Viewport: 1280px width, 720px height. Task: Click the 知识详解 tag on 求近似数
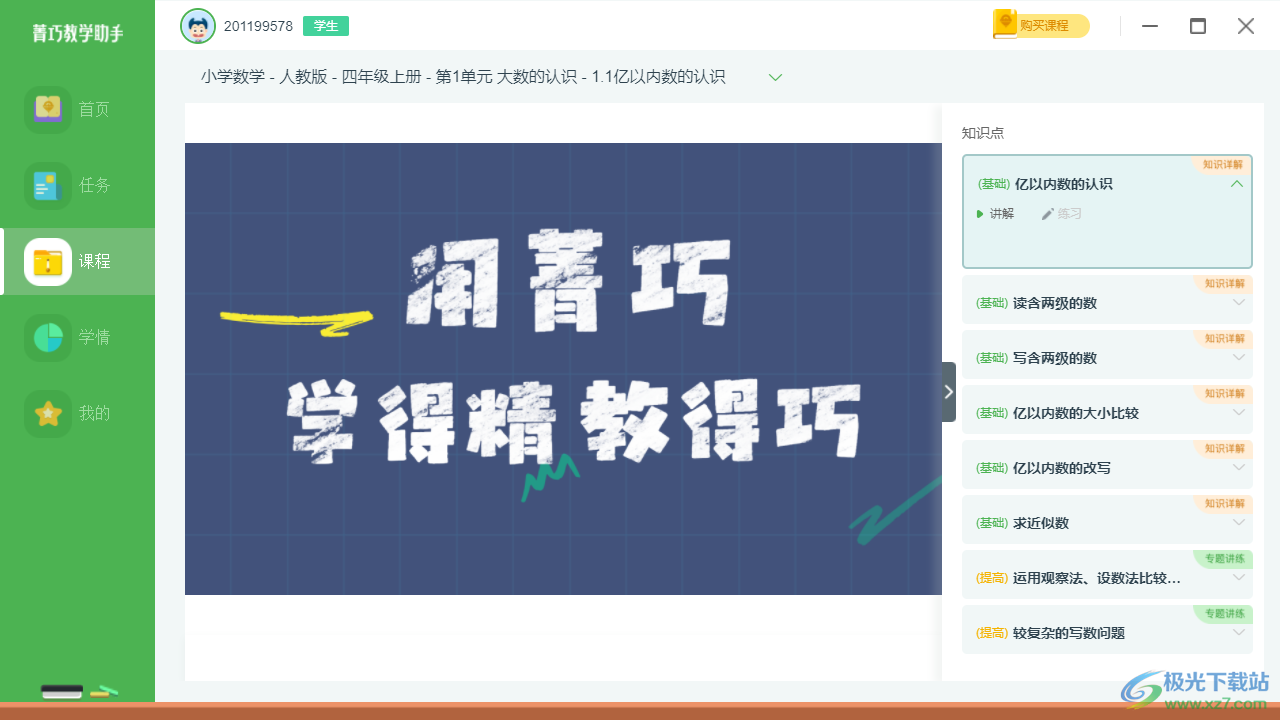1224,504
